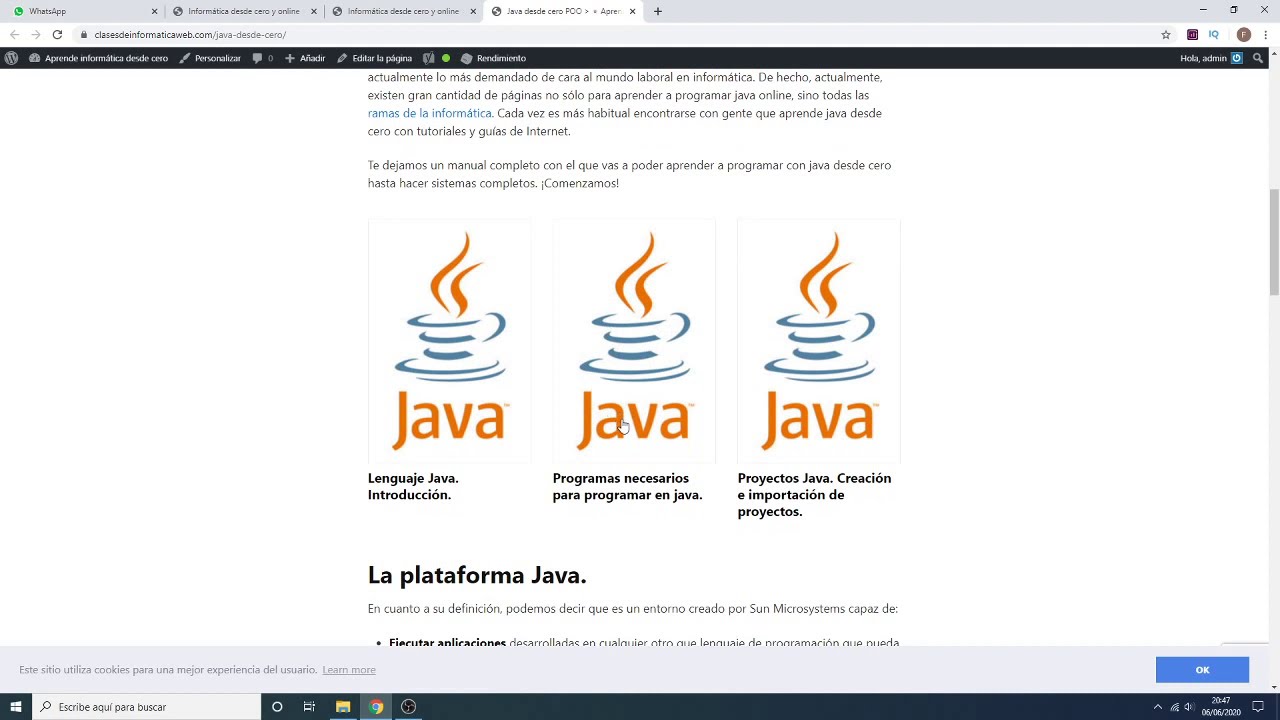Open the Chrome profile avatar
Image resolution: width=1280 pixels, height=720 pixels.
pos(1243,34)
